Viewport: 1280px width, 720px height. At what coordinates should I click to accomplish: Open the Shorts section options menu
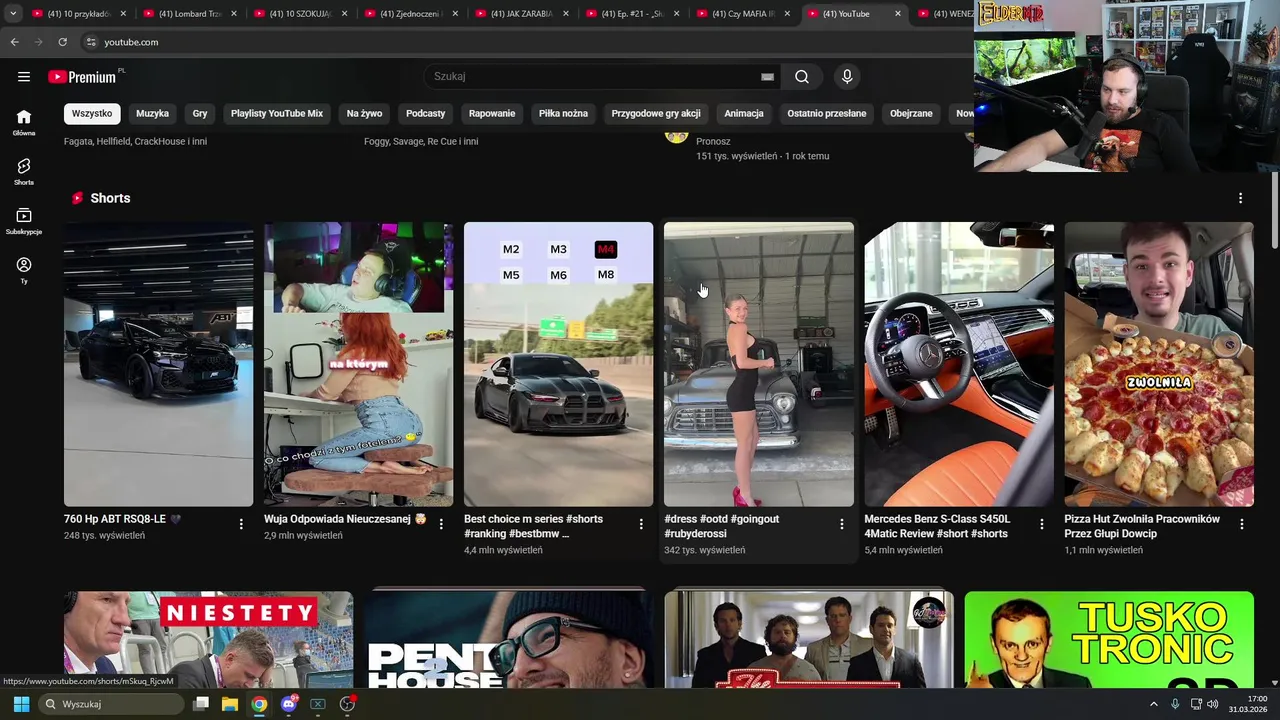click(x=1240, y=198)
